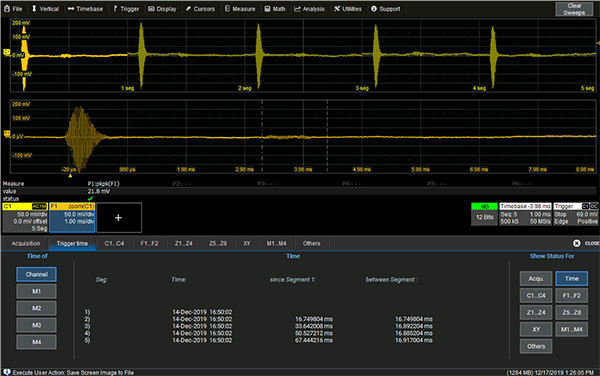Screen dimensions: 600x376
Task: Open the Timebase descriptor box
Action: pos(525,214)
